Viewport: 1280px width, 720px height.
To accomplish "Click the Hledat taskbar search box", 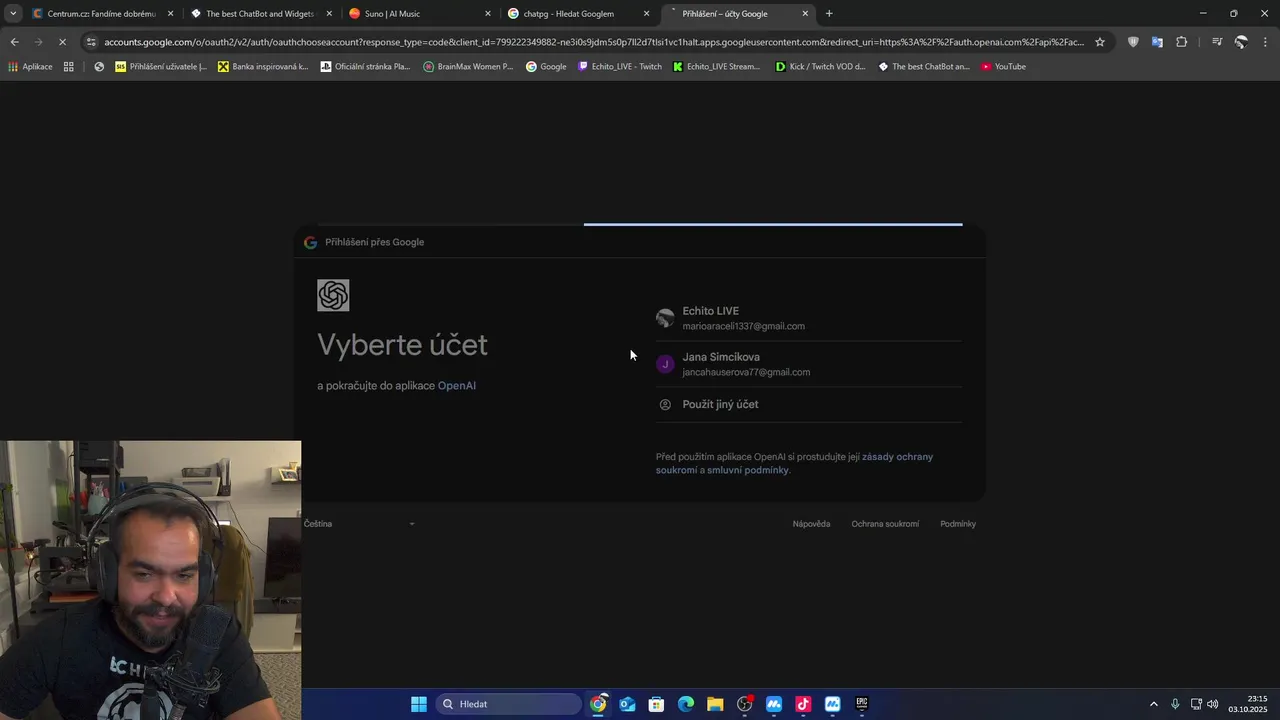I will [507, 704].
